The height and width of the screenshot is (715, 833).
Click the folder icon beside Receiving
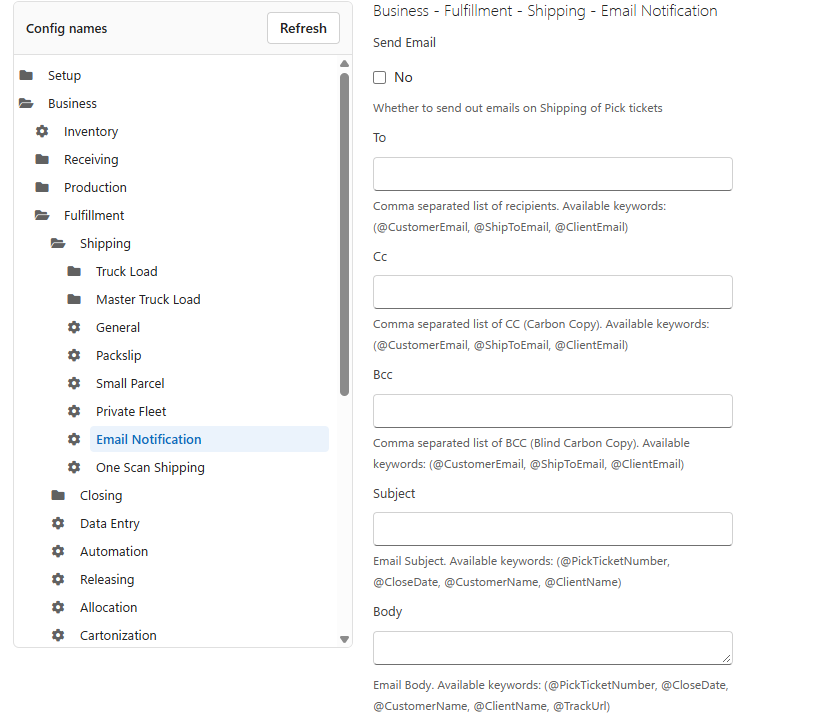[x=42, y=159]
